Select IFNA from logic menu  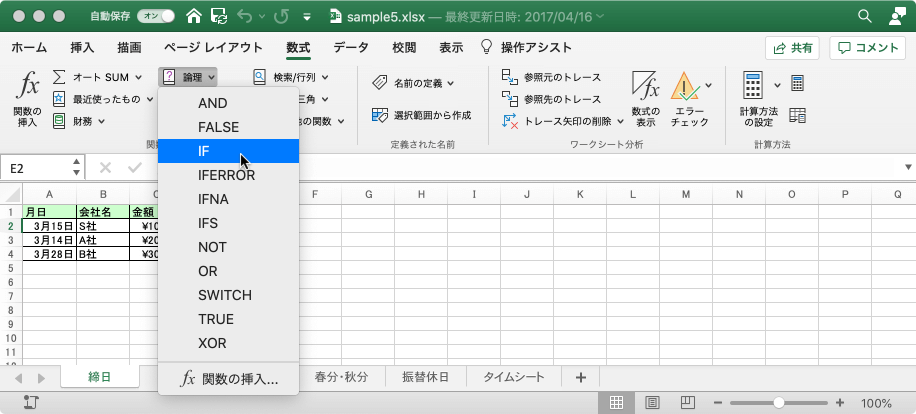[x=228, y=199]
